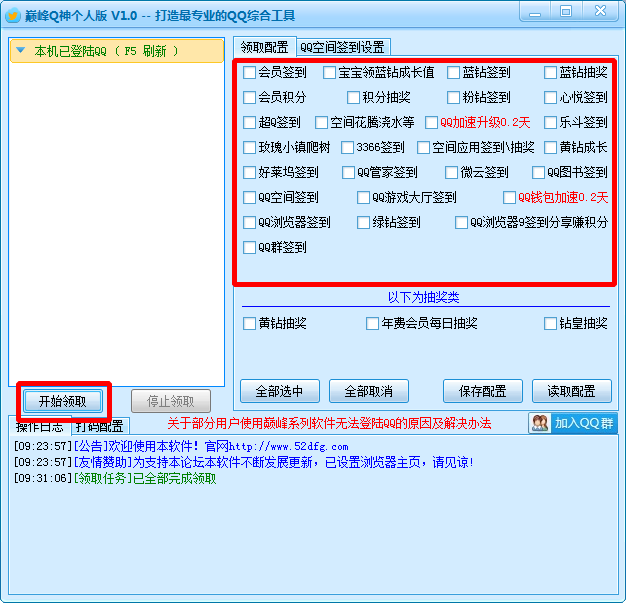Toggle the 会员积分 checkbox
Image resolution: width=626 pixels, height=603 pixels.
point(250,97)
